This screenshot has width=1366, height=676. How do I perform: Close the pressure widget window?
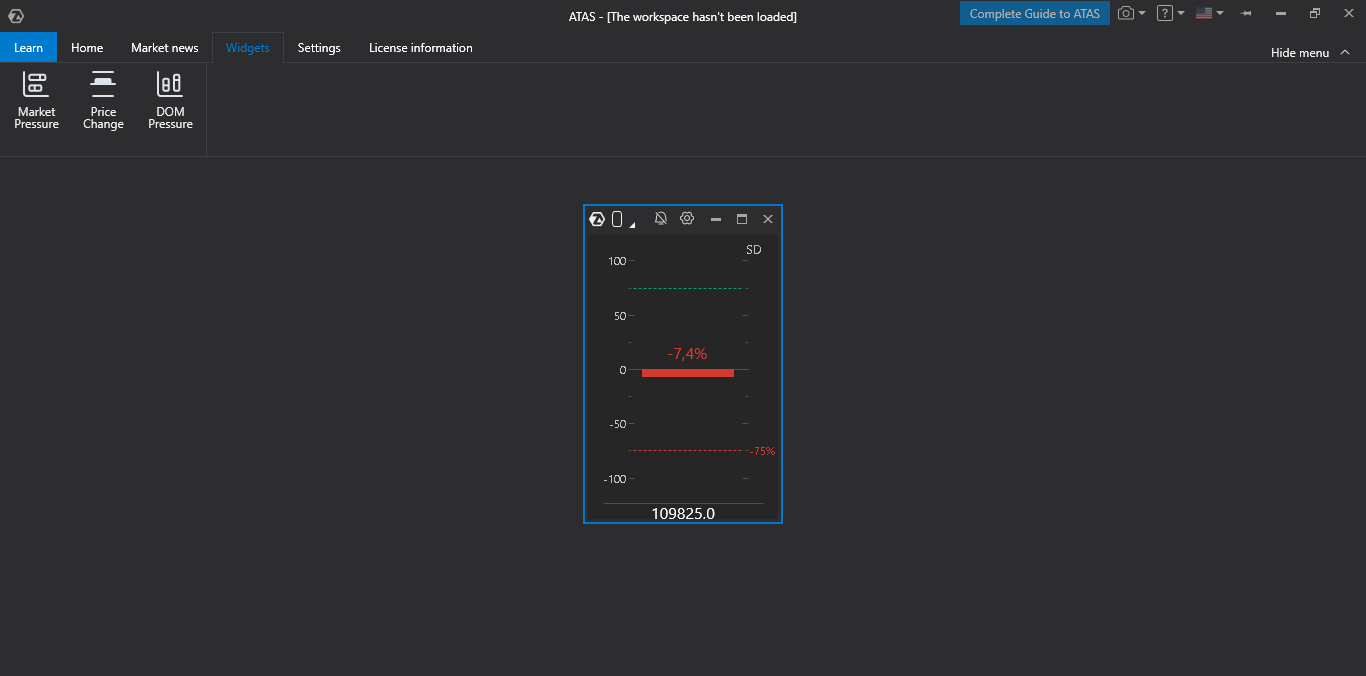pos(768,219)
